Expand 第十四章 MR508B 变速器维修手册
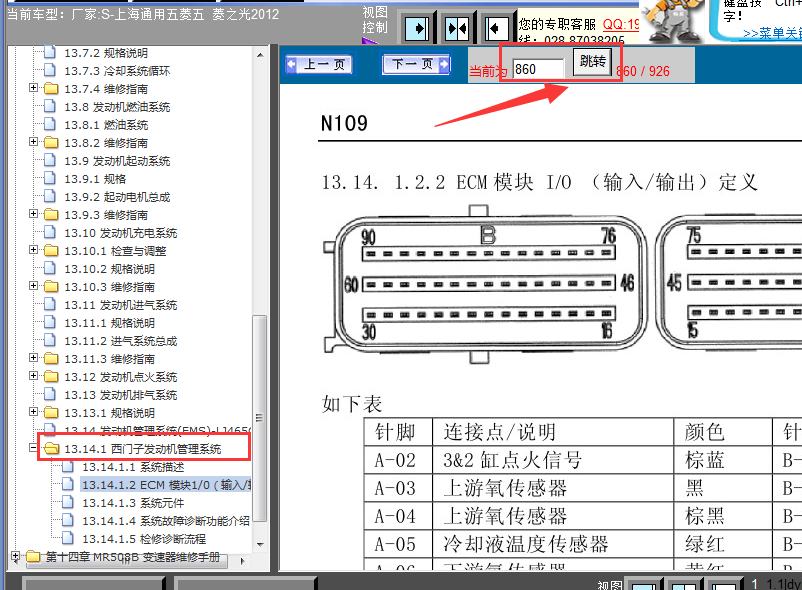802x590 pixels. point(15,556)
